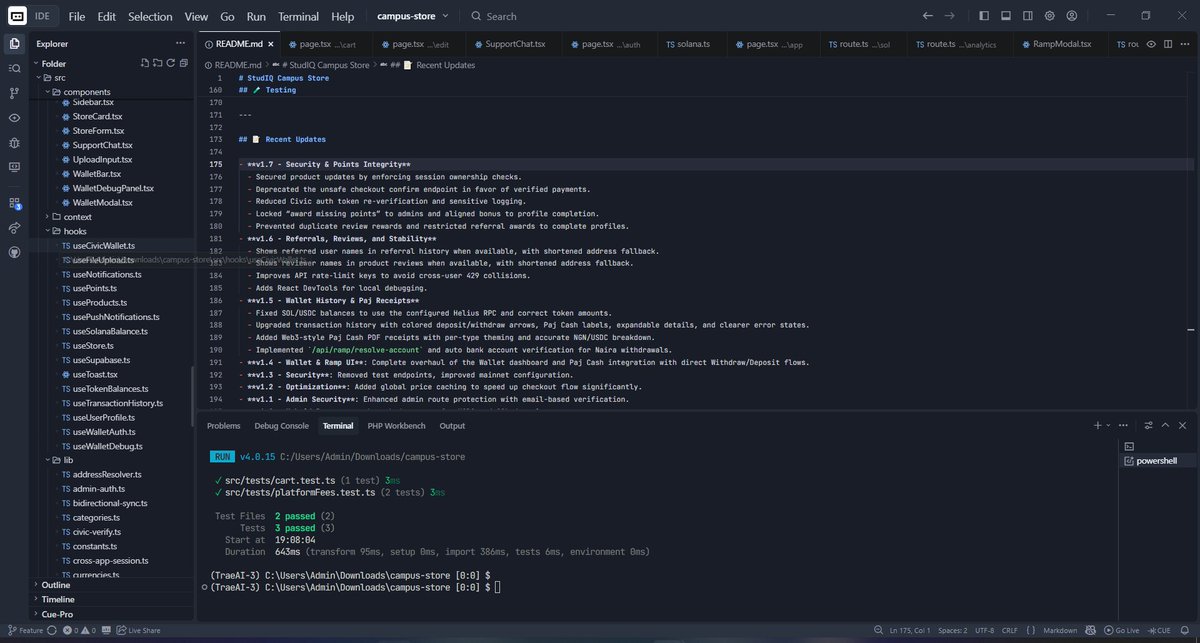Viewport: 1200px width, 643px height.
Task: Open the settings gear in title bar
Action: tap(1050, 16)
